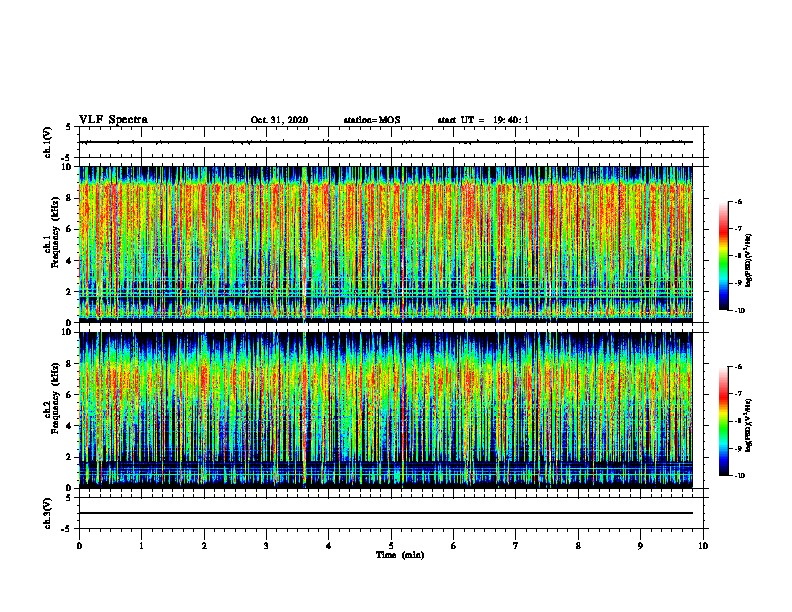
Task: Click the "Oct. 31, 2020" date label
Action: pos(279,120)
